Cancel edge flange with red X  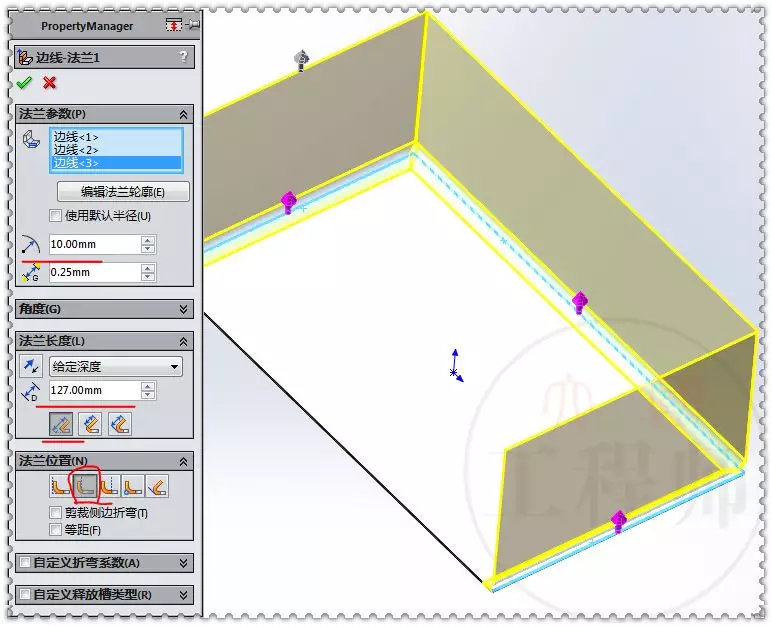tap(49, 82)
